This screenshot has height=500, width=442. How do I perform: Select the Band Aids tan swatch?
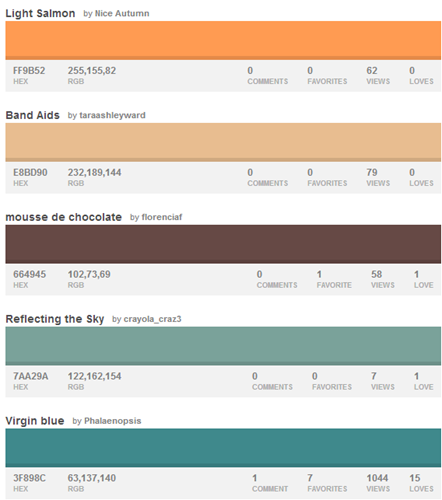pyautogui.click(x=223, y=142)
